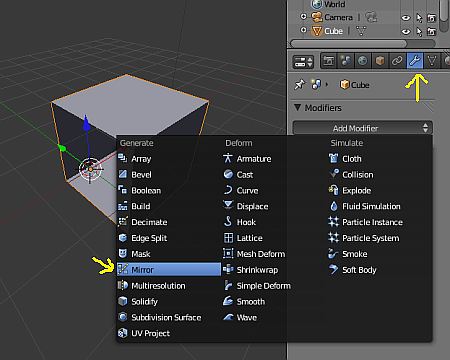Add the Shrinkwrap modifier

pos(273,270)
